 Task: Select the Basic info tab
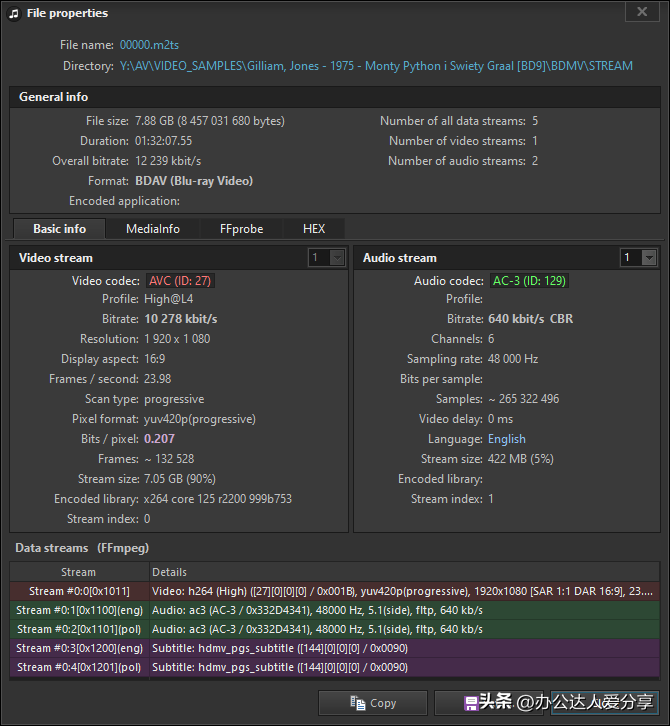(x=60, y=229)
